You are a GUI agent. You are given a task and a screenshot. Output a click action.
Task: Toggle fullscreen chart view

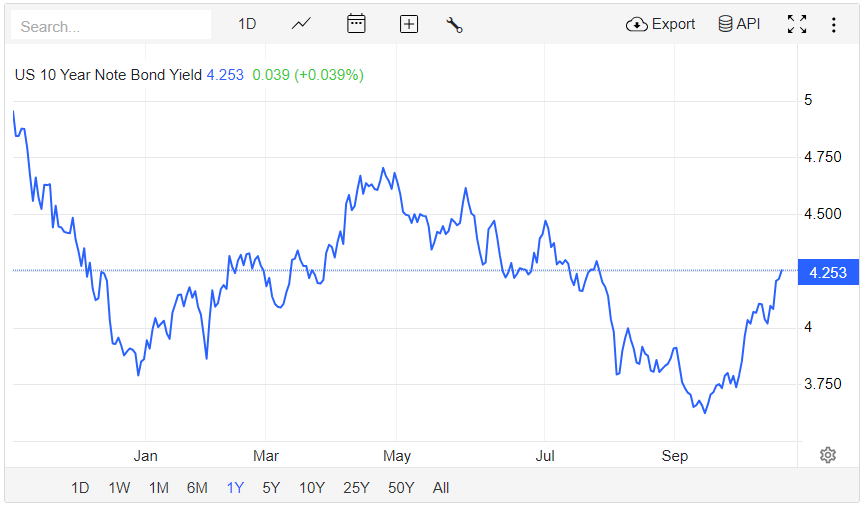coord(797,24)
